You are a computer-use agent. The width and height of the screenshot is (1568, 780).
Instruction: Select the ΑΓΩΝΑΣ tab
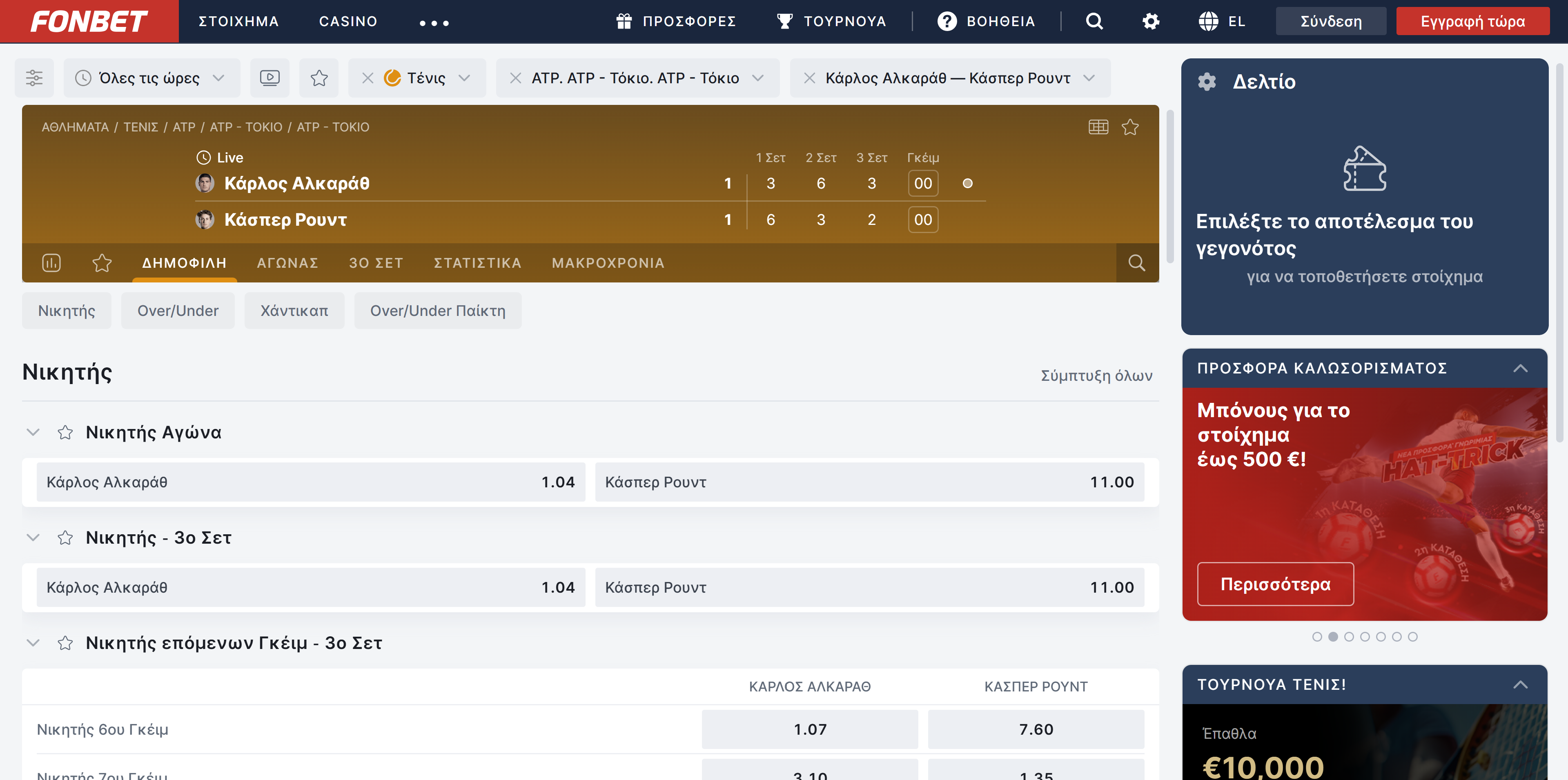point(288,263)
